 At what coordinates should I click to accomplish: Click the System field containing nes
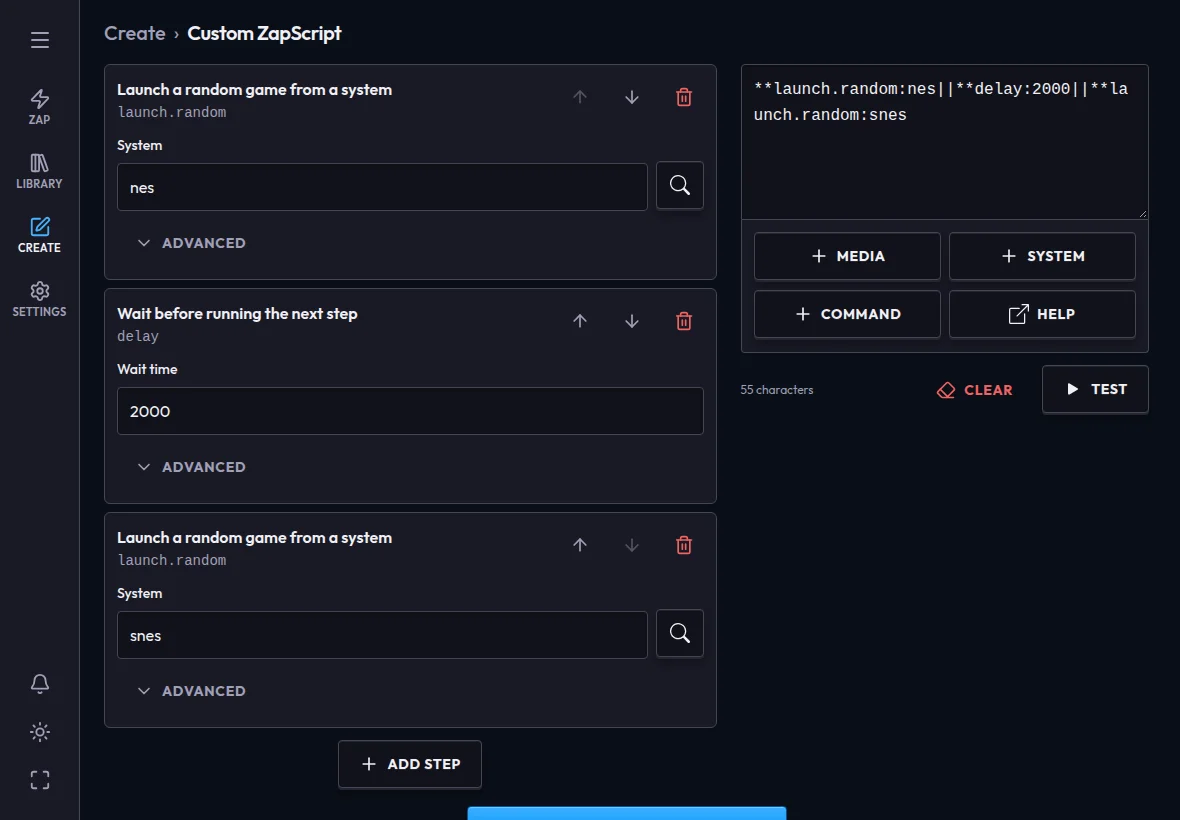pos(382,187)
